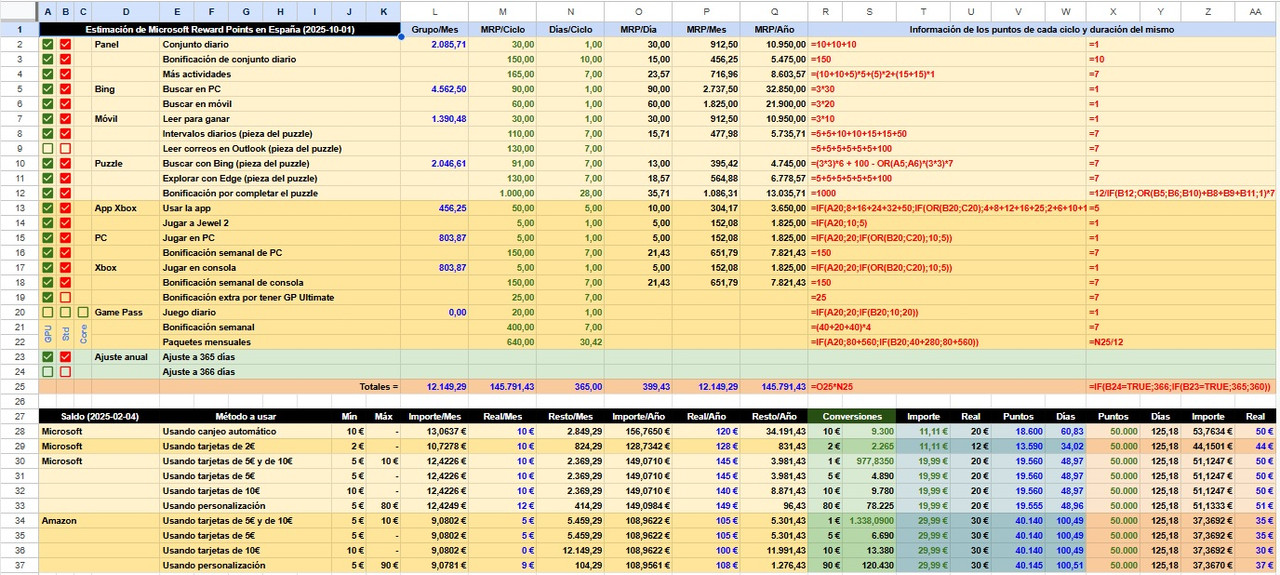Select formula cell '=(40+20+40)*4'
The image size is (1280, 575).
947,327
